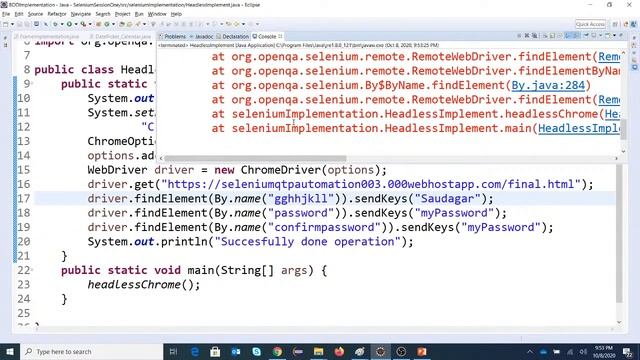Click the Open Console icon
Viewport: 640px width, 360px height.
[607, 36]
